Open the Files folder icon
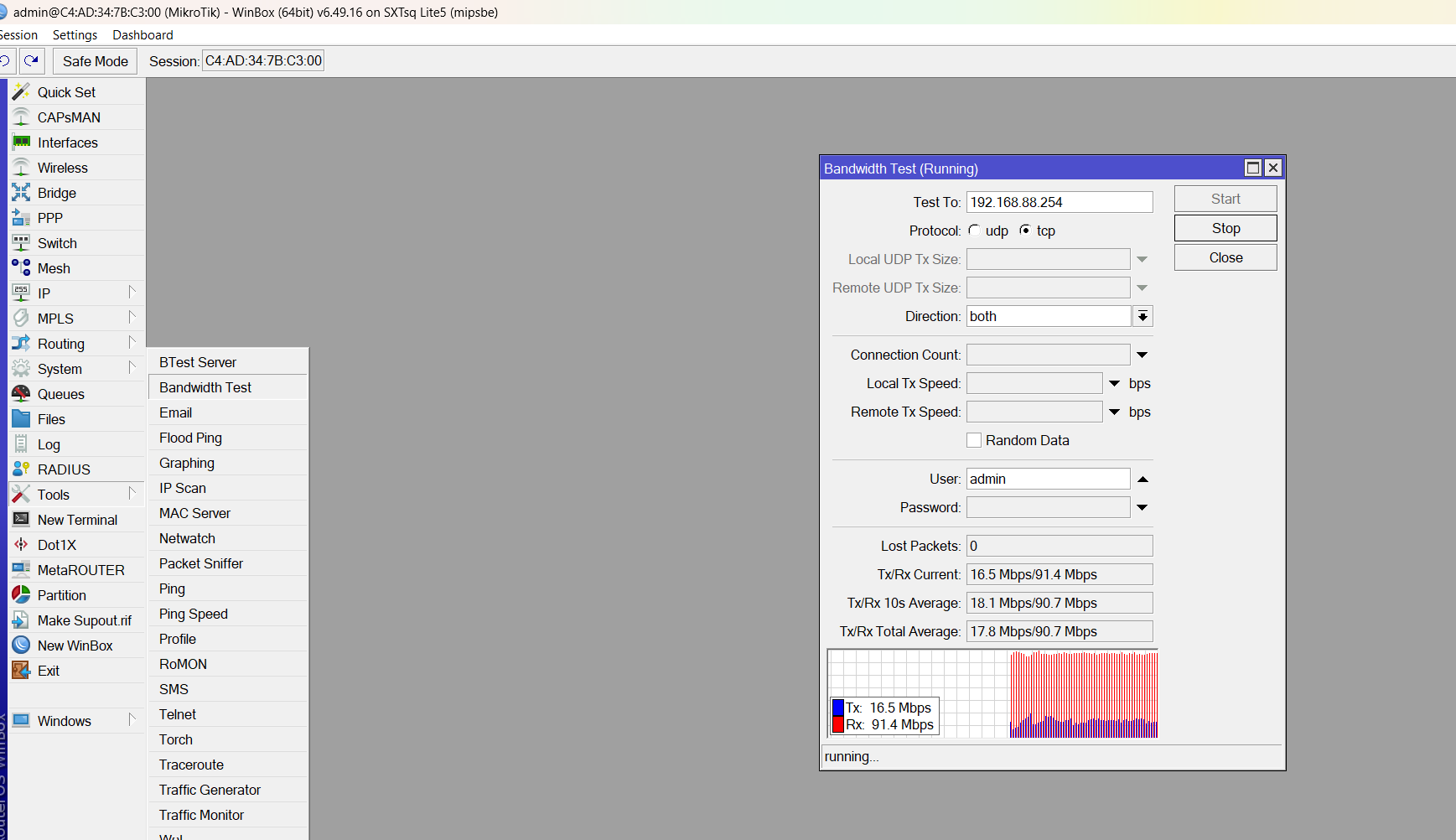Image resolution: width=1456 pixels, height=840 pixels. [x=21, y=419]
